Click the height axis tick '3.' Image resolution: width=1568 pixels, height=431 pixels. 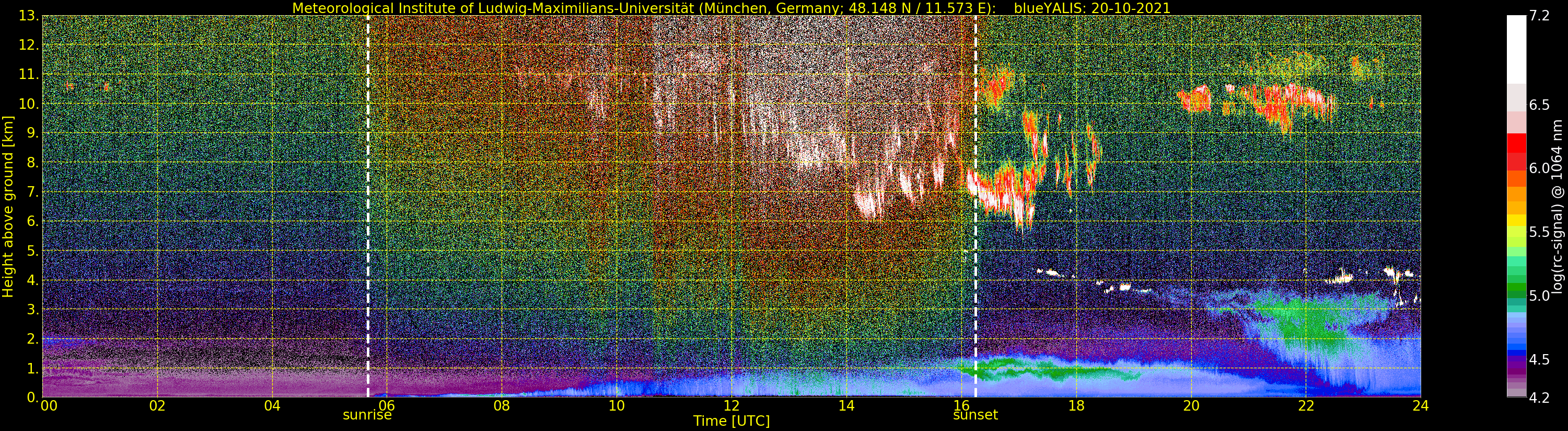click(32, 309)
